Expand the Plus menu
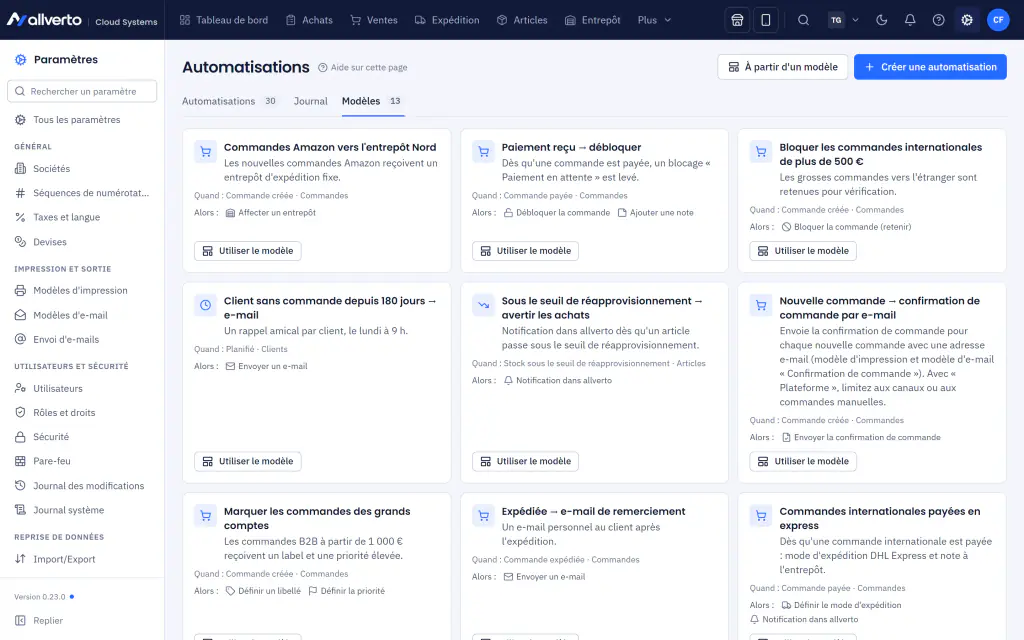The height and width of the screenshot is (640, 1024). [x=654, y=20]
